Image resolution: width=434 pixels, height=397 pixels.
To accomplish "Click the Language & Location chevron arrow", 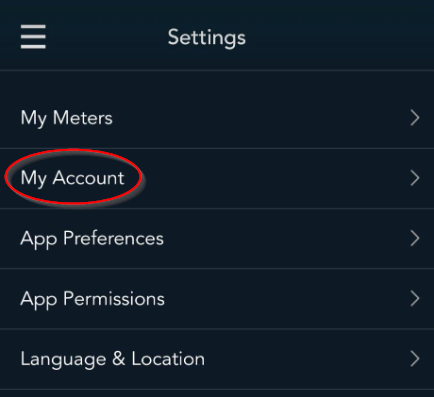I will [x=415, y=359].
